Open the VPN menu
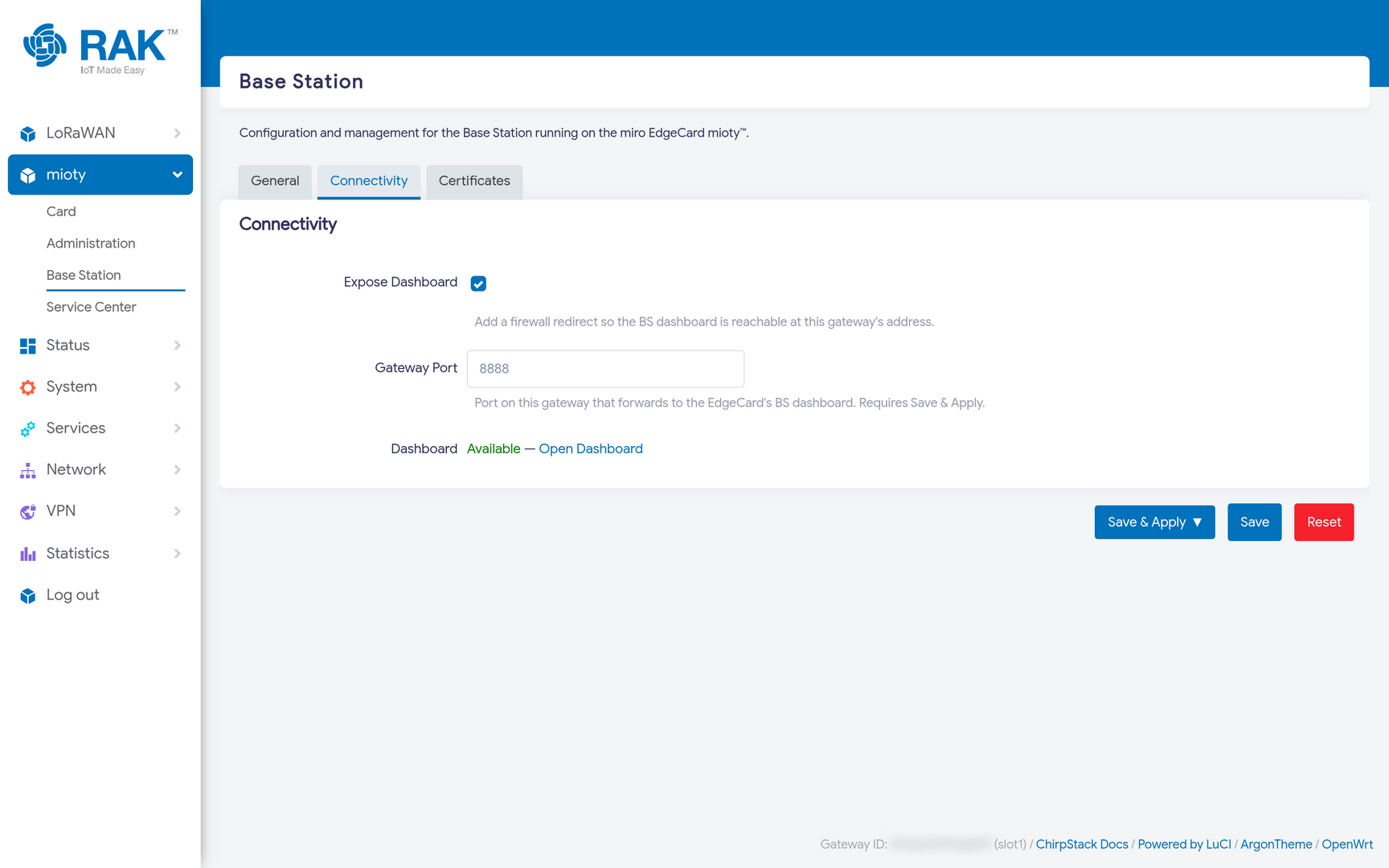 pos(100,511)
